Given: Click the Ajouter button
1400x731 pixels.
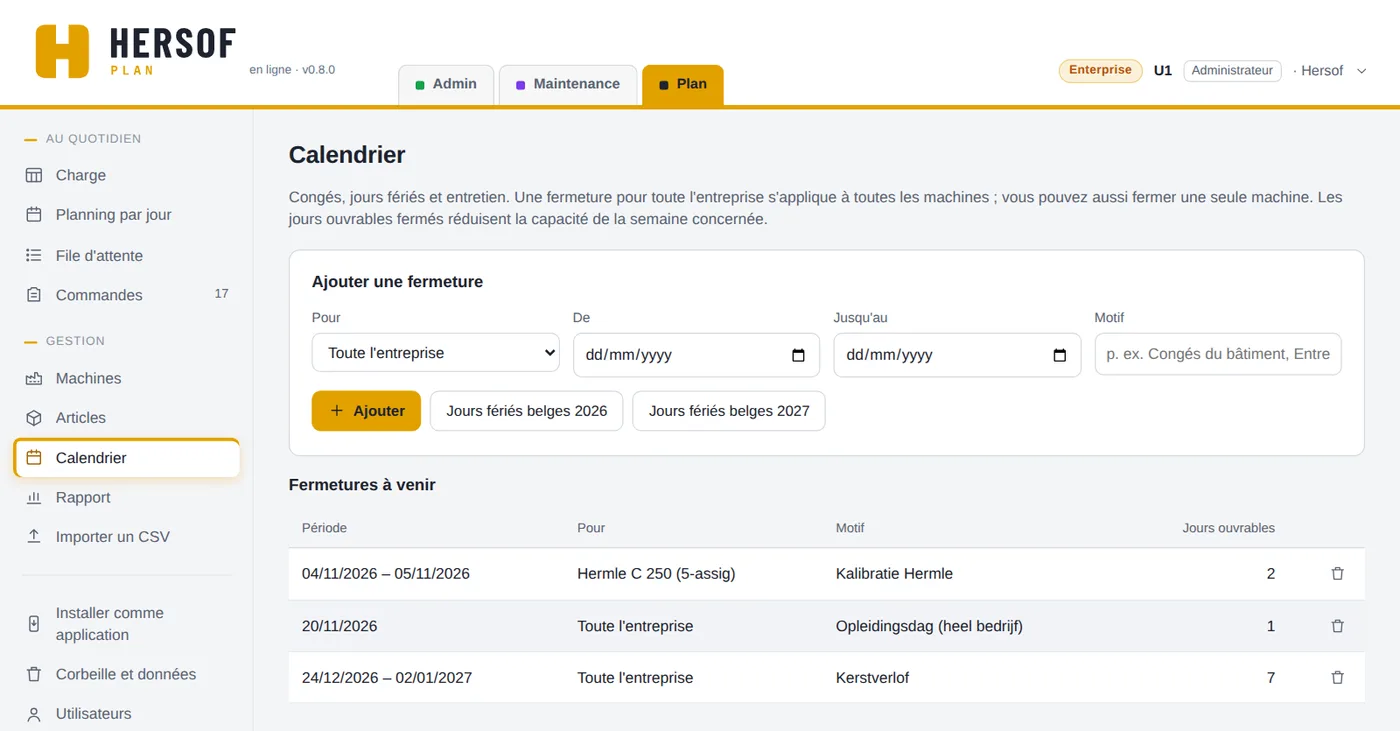Looking at the screenshot, I should tap(366, 411).
